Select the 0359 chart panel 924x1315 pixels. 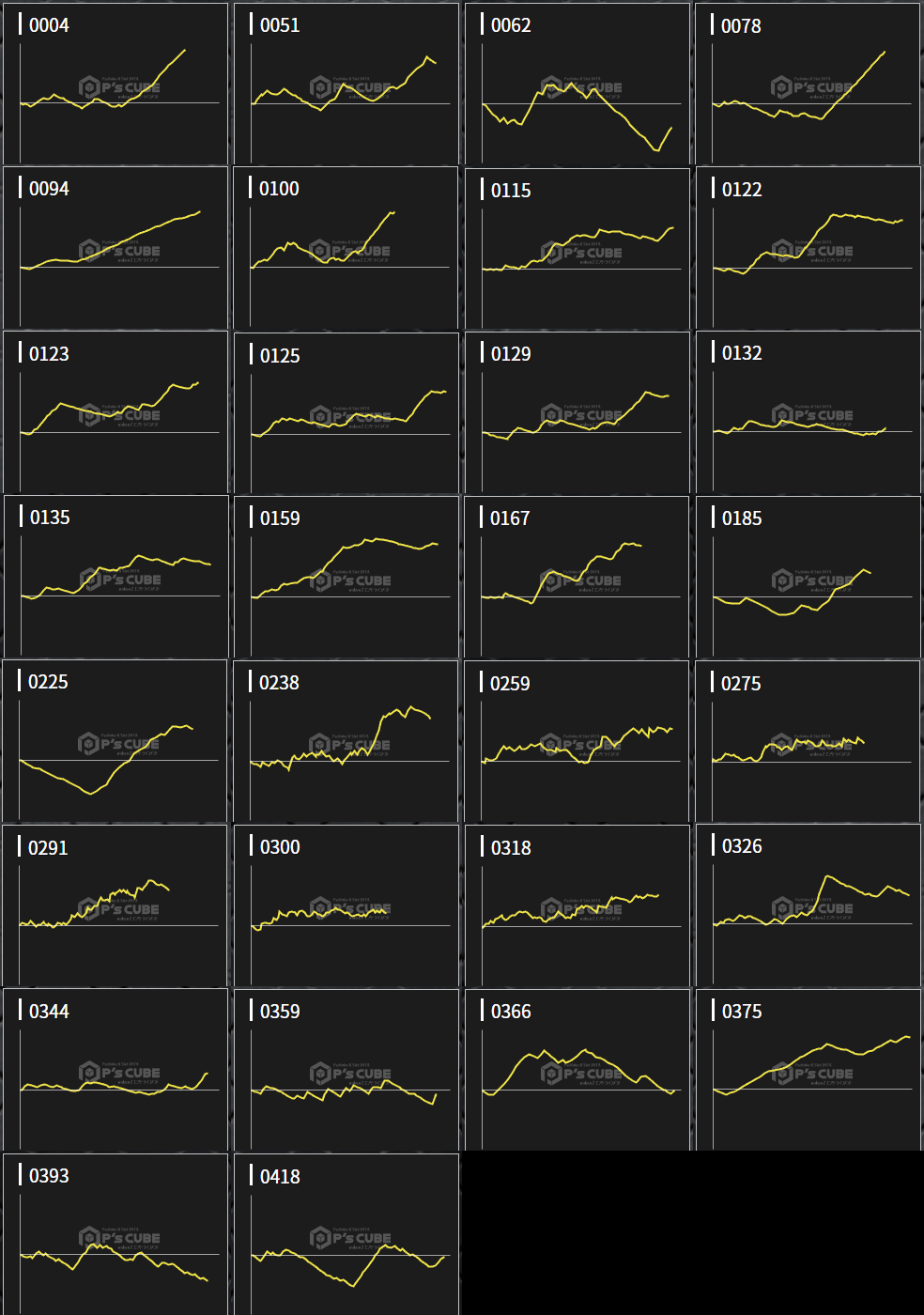[346, 1071]
